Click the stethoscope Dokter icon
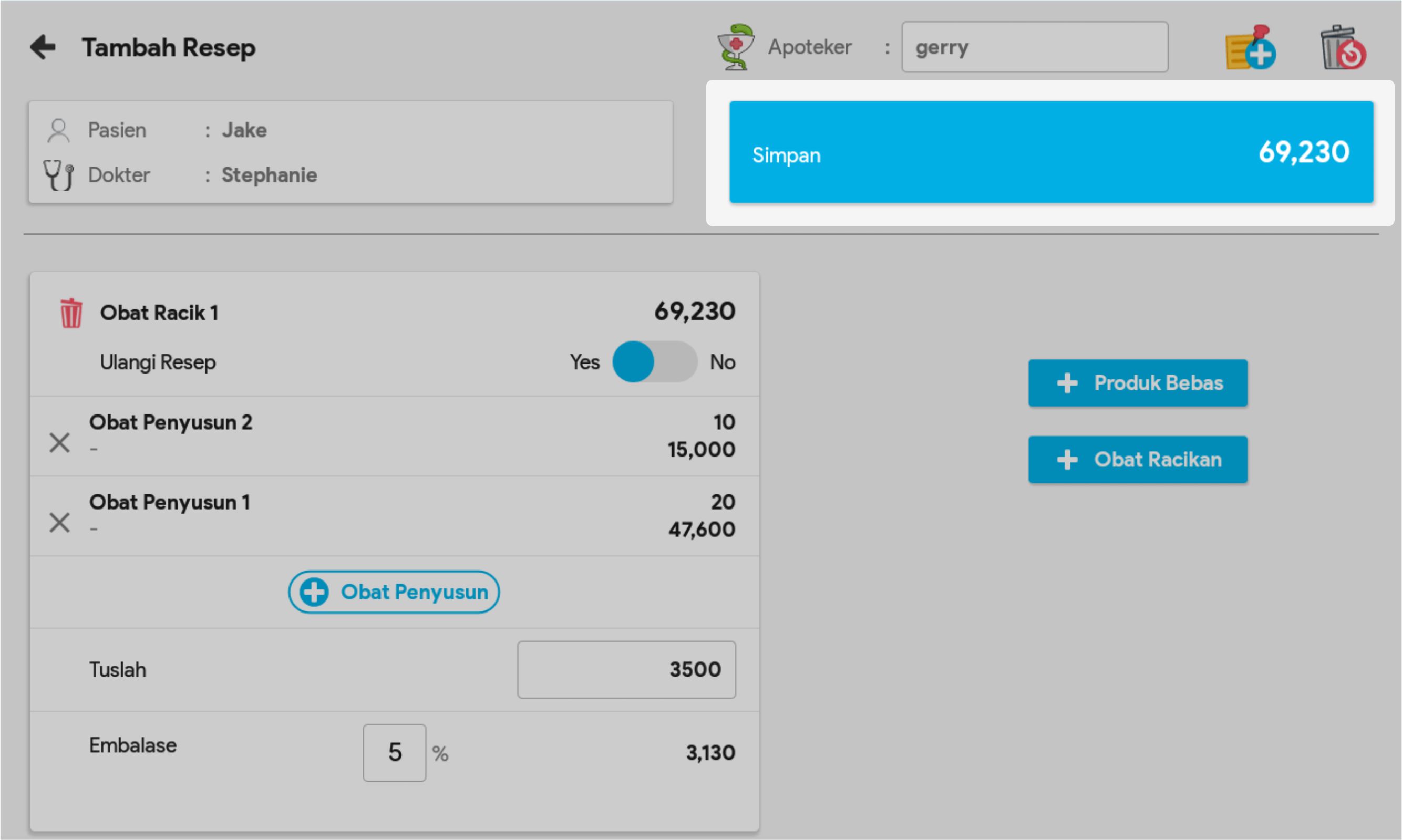 [x=58, y=175]
